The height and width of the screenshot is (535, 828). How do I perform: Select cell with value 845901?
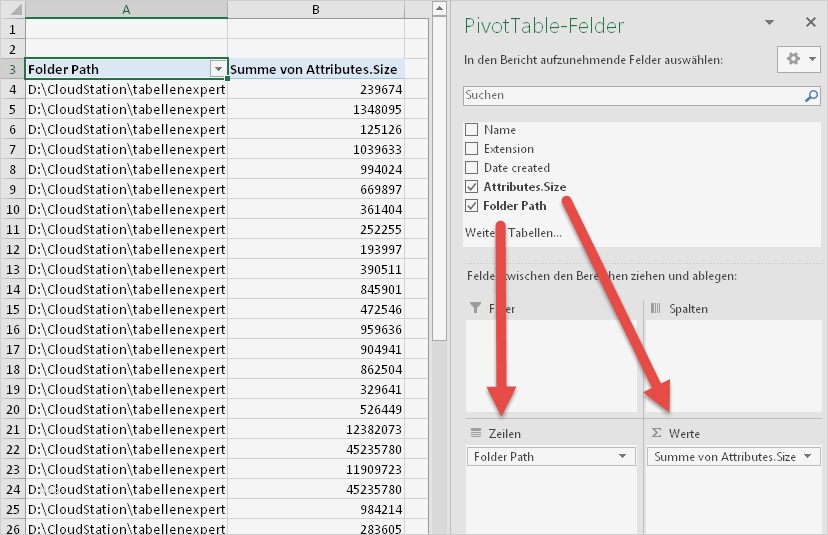316,289
